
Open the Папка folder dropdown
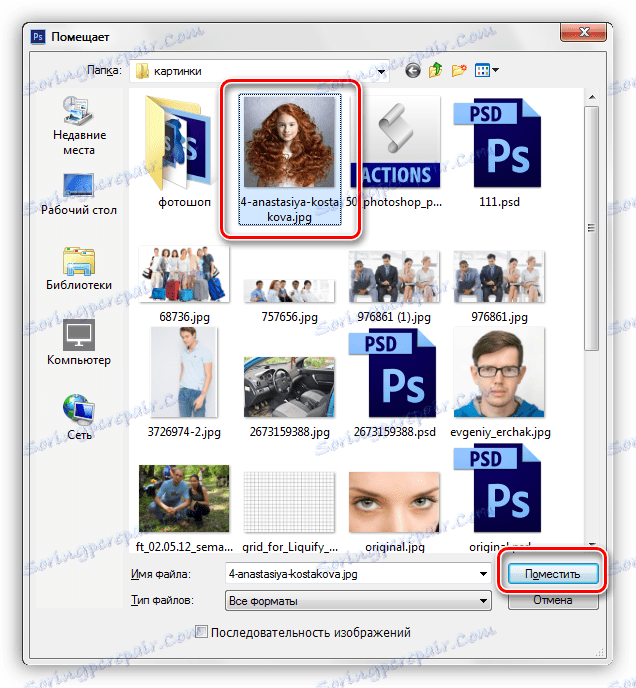259,71
